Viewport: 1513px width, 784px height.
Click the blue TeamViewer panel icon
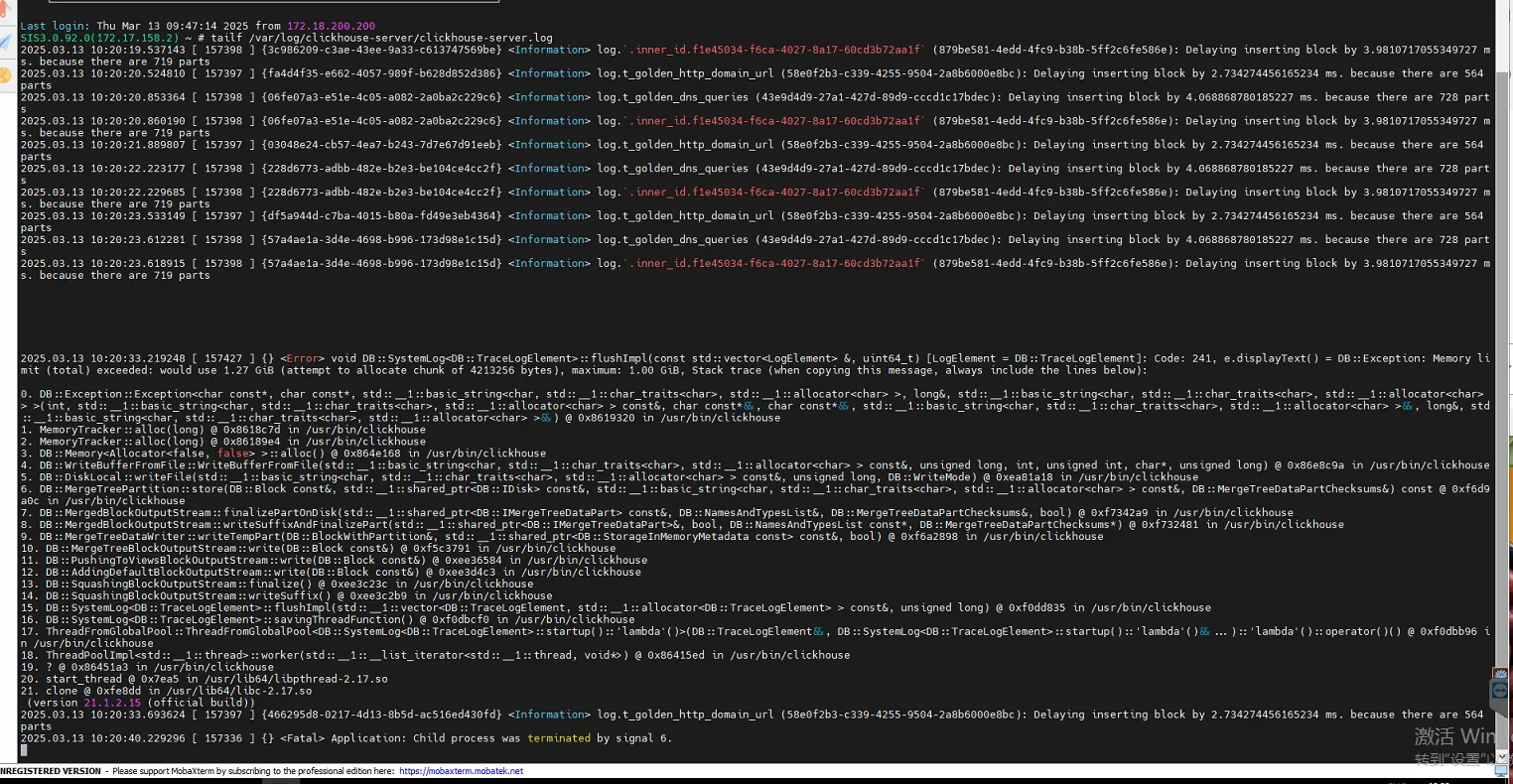pos(1500,690)
